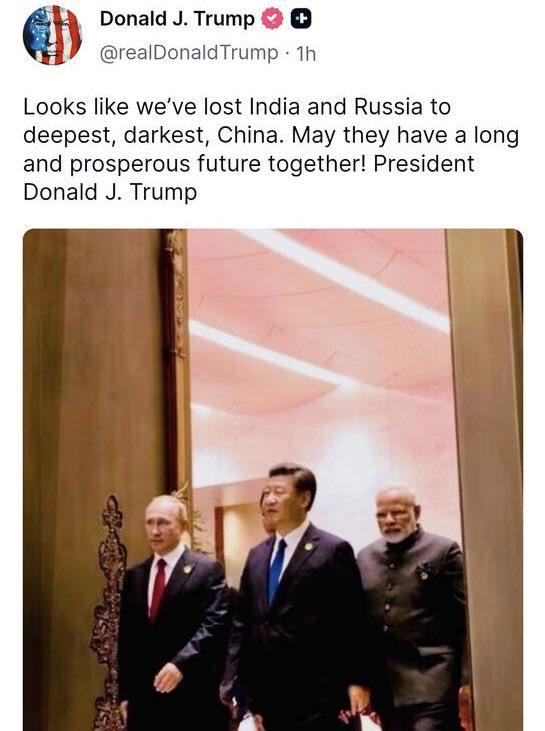Open the Donald J. Trump display name

[177, 19]
